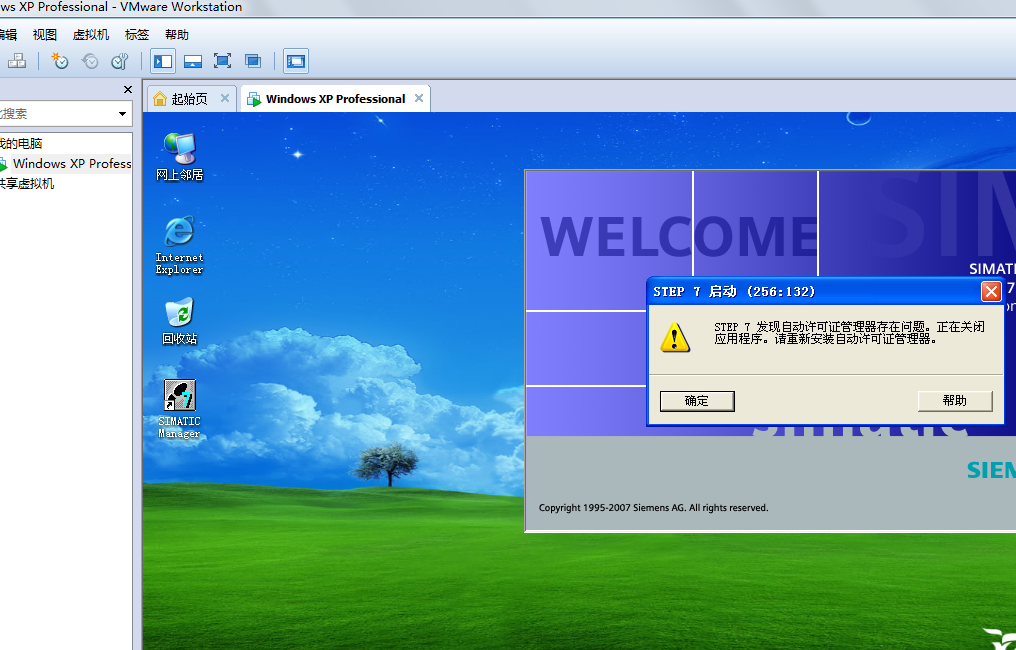Select the 网上邻居 desktop icon
Screen dimensions: 1016x650
point(179,156)
